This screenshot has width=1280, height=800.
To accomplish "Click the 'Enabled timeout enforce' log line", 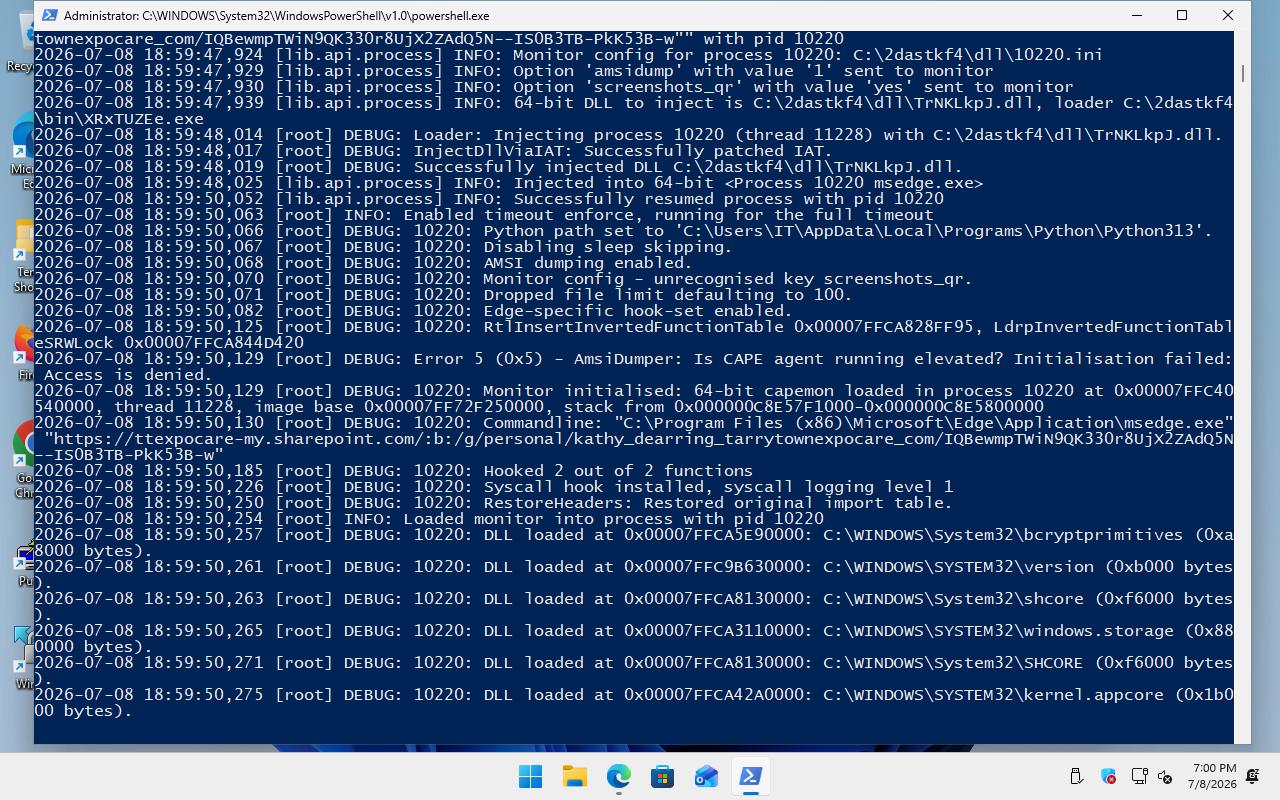I will click(484, 215).
